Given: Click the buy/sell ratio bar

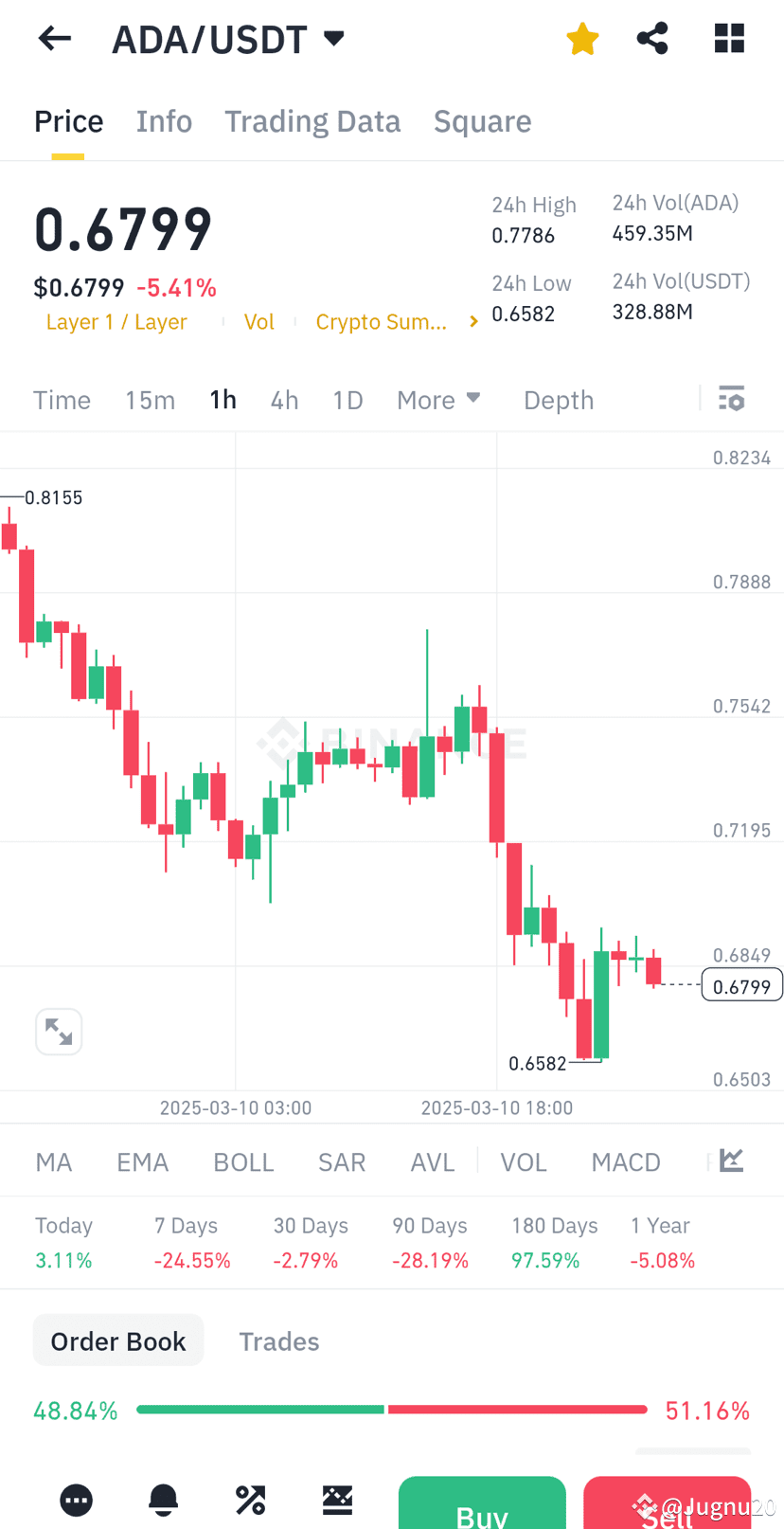Looking at the screenshot, I should (392, 1410).
